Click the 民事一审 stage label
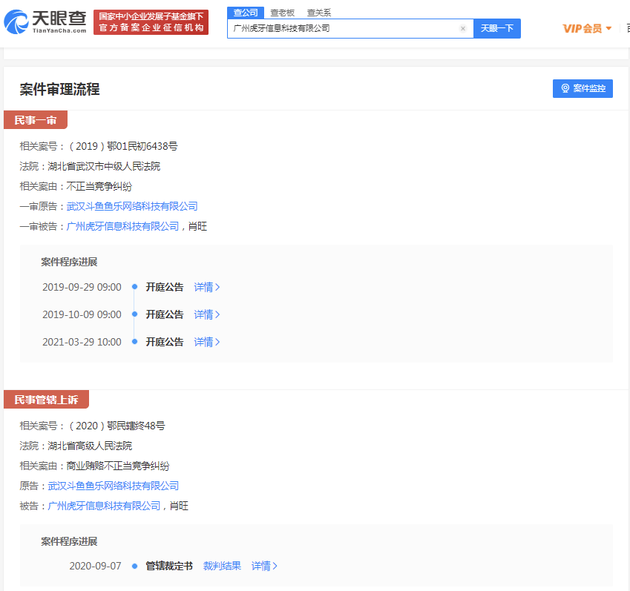The image size is (630, 591). click(x=35, y=120)
